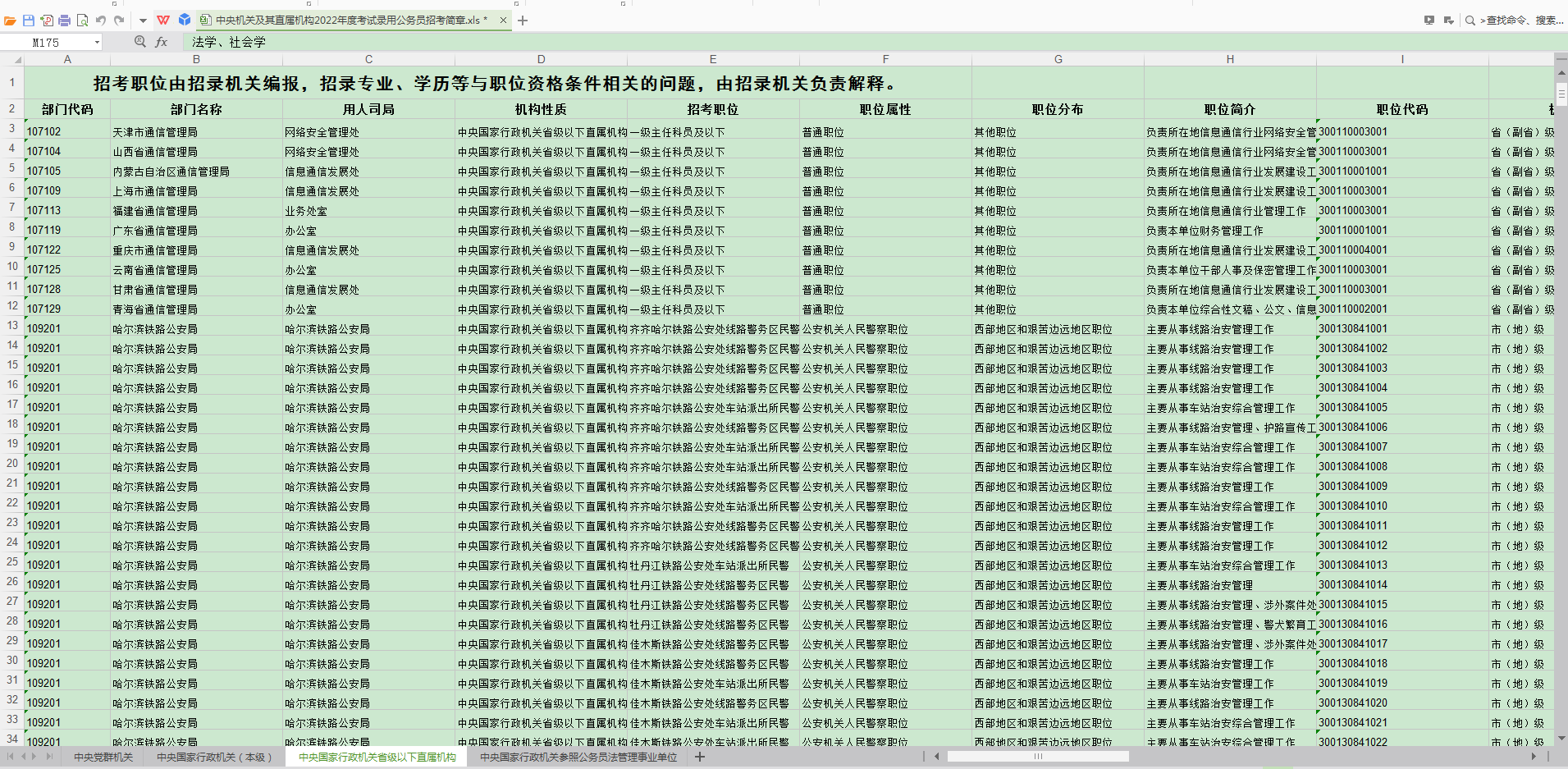
Task: Open a file with the folder icon
Action: click(x=11, y=19)
